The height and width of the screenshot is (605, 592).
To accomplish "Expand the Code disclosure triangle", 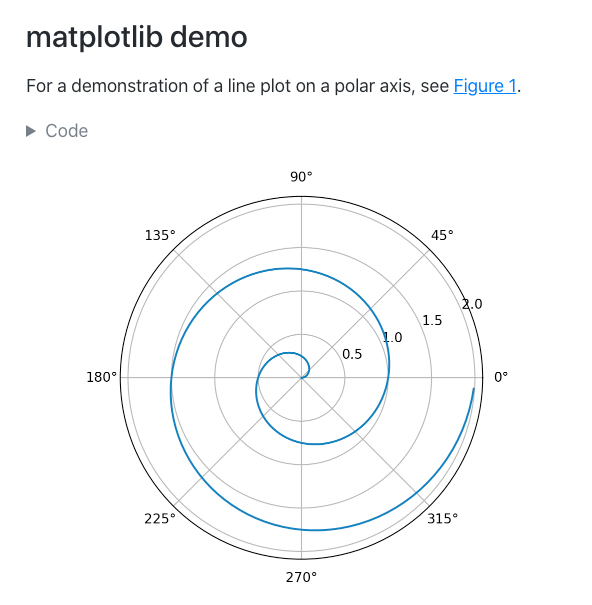I will click(31, 131).
